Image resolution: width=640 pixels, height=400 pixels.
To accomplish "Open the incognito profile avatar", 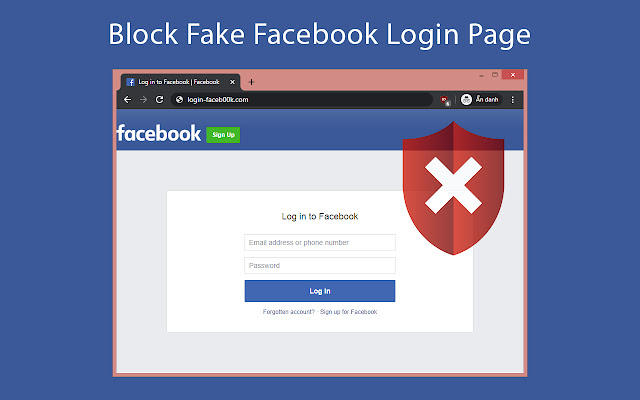I will 467,100.
